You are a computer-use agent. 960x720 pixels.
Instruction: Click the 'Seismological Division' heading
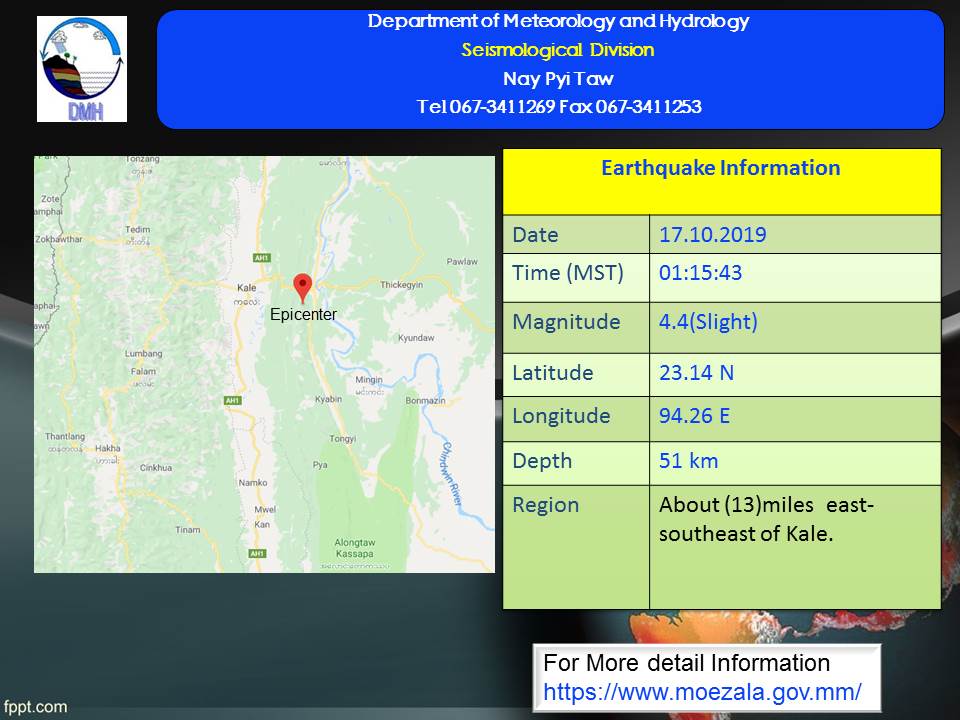tap(558, 50)
